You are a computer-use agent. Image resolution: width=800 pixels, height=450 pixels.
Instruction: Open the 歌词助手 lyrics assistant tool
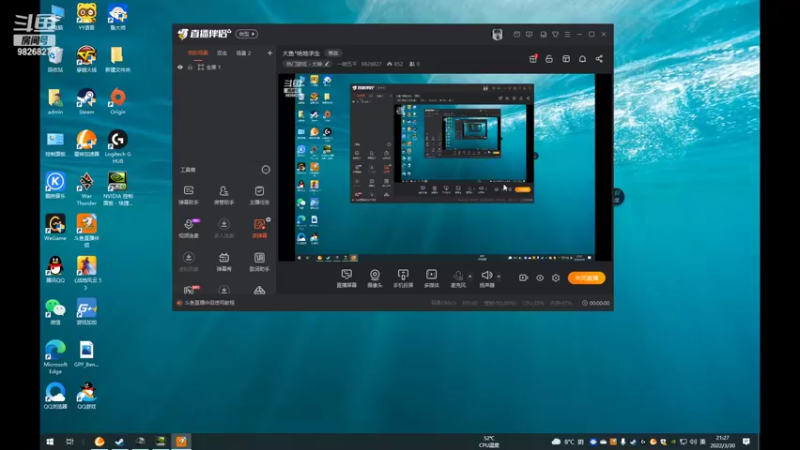click(259, 261)
